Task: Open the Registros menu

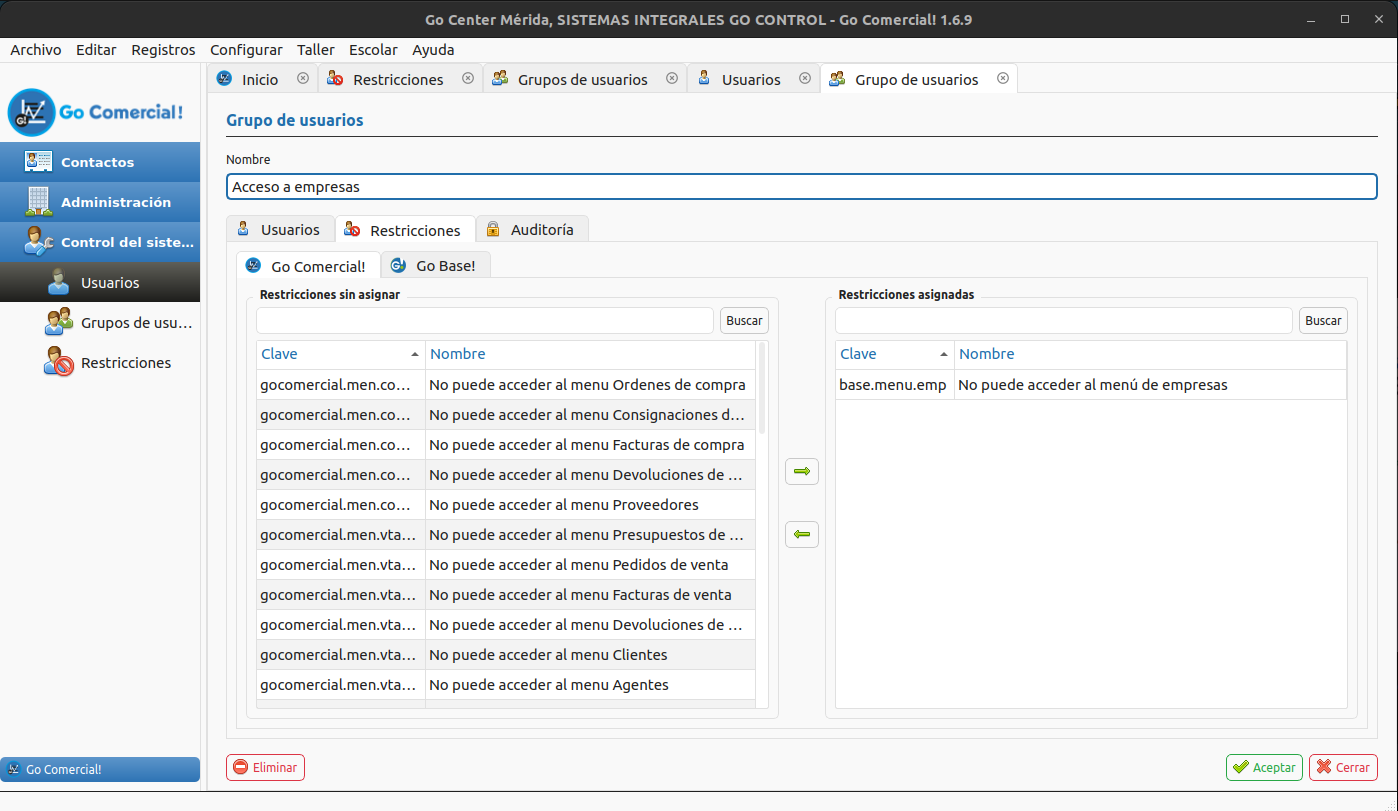Action: pos(163,49)
